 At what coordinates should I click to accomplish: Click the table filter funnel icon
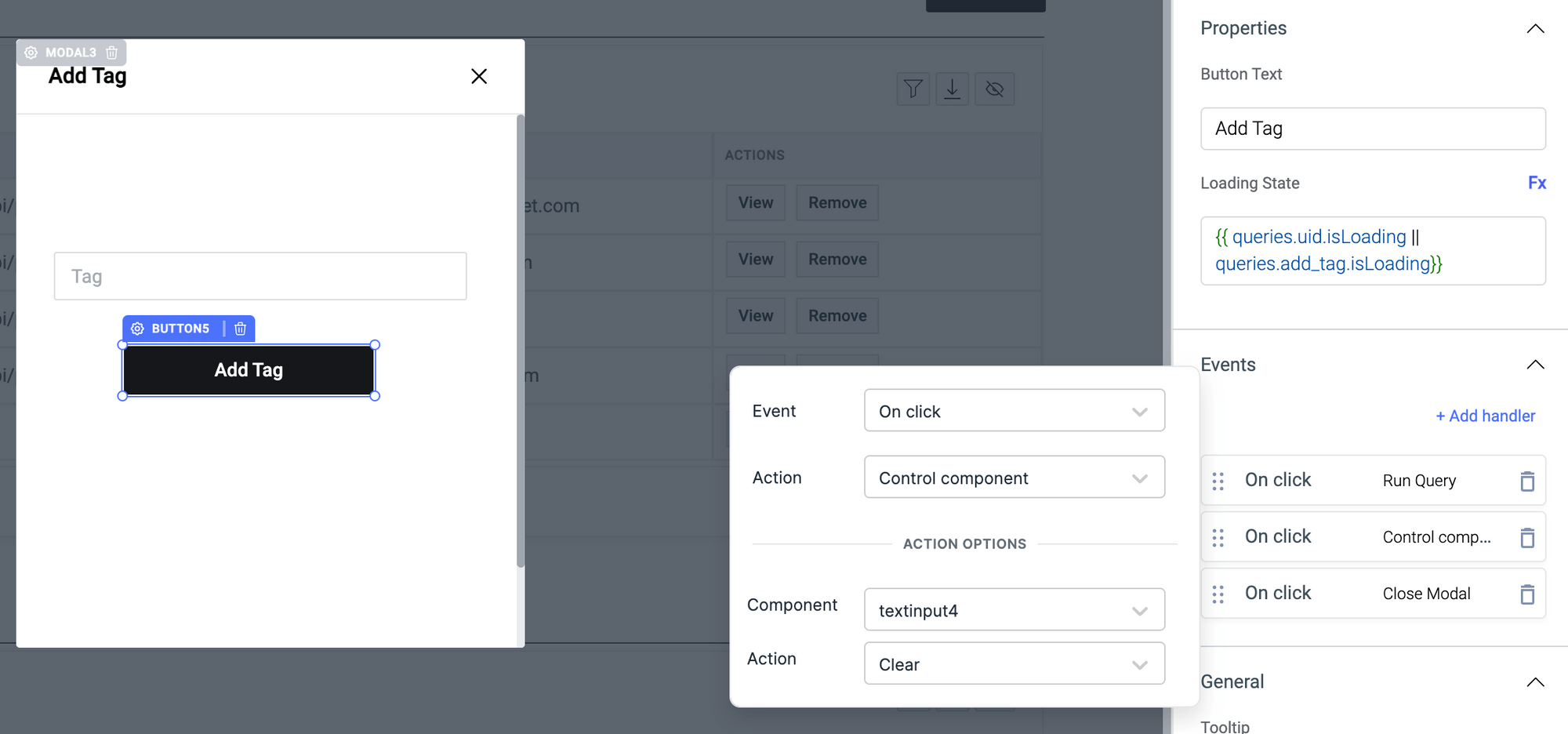(913, 89)
